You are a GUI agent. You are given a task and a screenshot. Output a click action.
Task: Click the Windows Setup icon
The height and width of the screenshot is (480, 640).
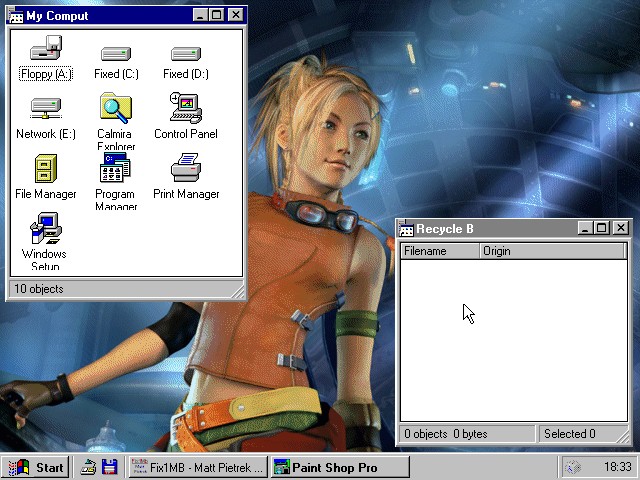[x=44, y=231]
